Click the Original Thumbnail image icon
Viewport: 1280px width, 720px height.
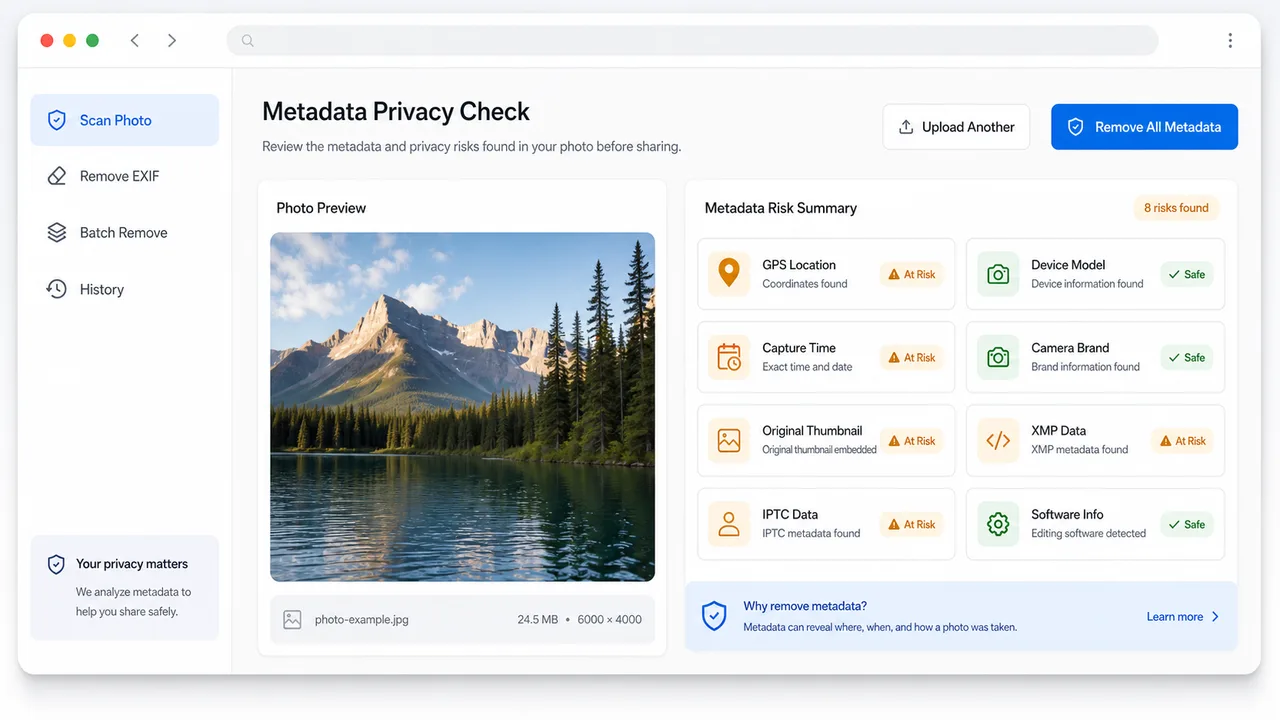click(x=729, y=440)
